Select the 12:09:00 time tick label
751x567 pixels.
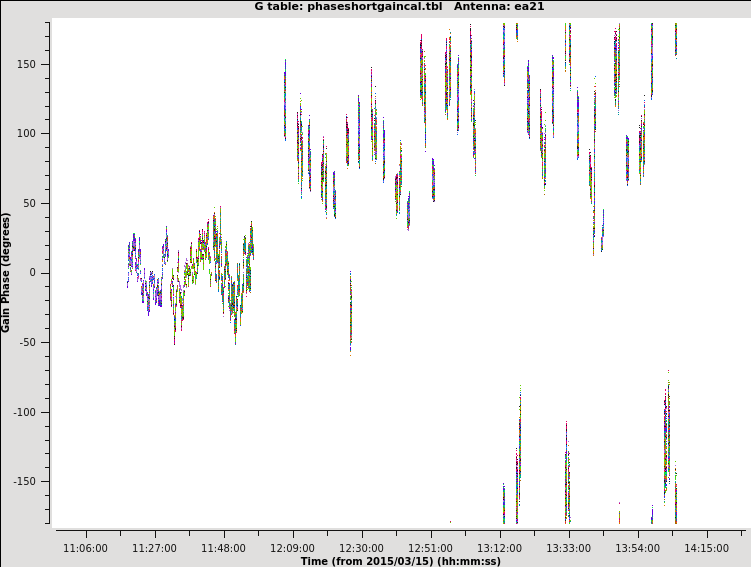click(x=292, y=548)
